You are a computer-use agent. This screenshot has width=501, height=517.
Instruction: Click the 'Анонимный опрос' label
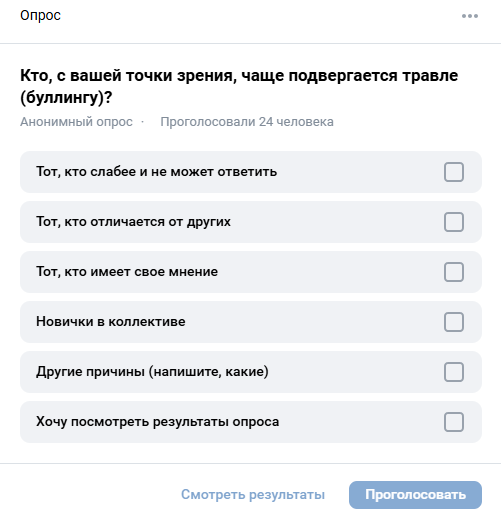coord(76,122)
